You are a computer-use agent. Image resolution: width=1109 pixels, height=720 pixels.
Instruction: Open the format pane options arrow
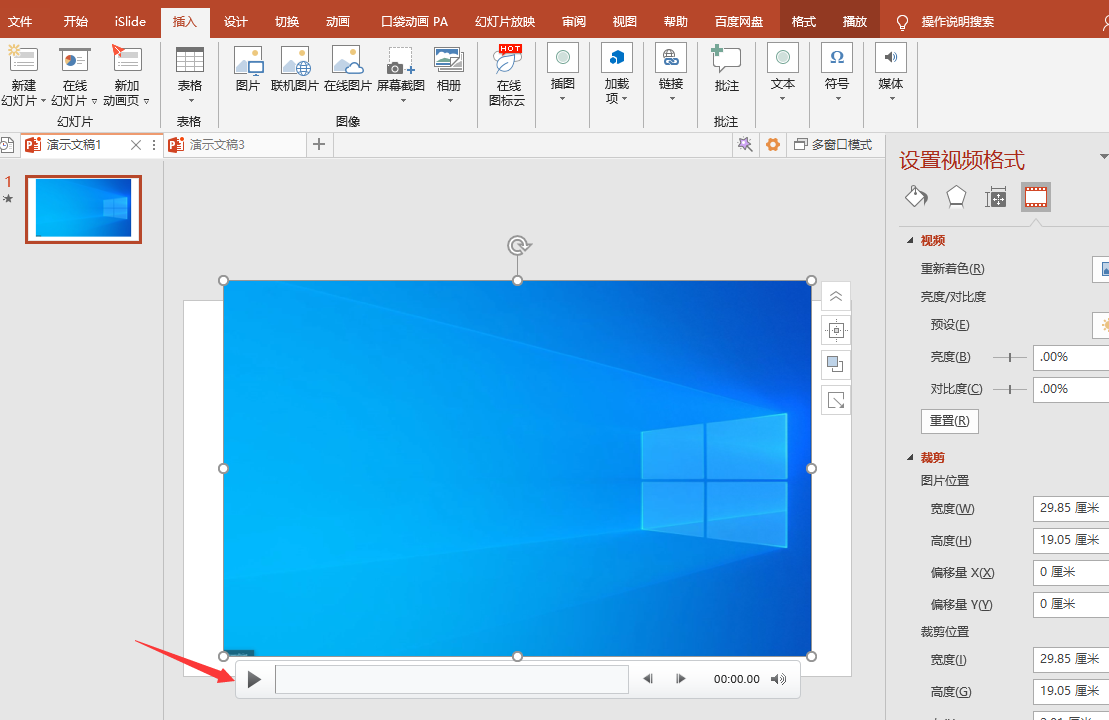[x=1103, y=156]
